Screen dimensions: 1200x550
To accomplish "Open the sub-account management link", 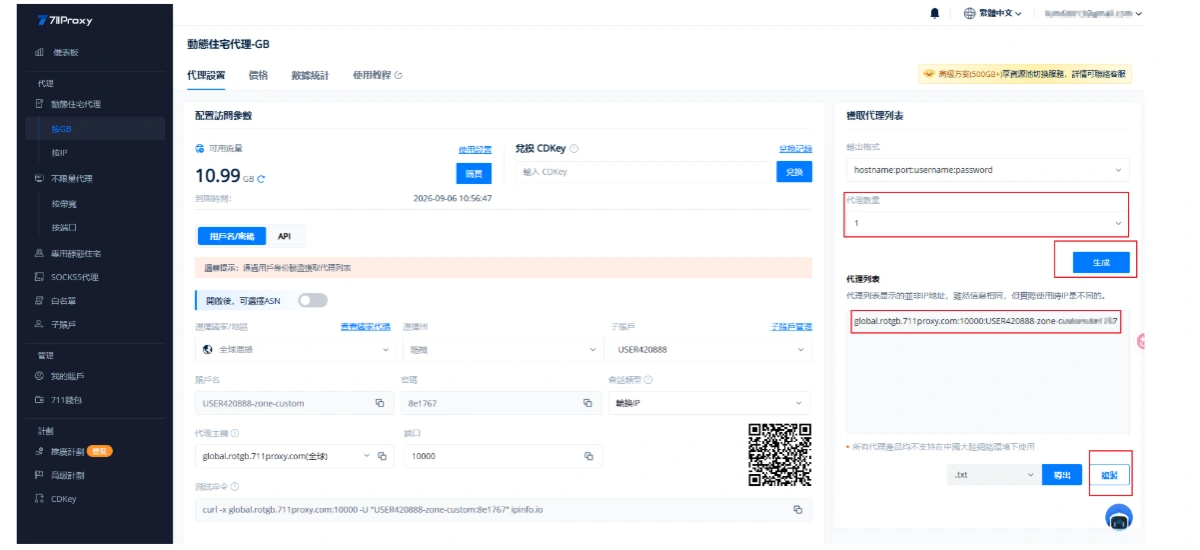I will (x=791, y=326).
